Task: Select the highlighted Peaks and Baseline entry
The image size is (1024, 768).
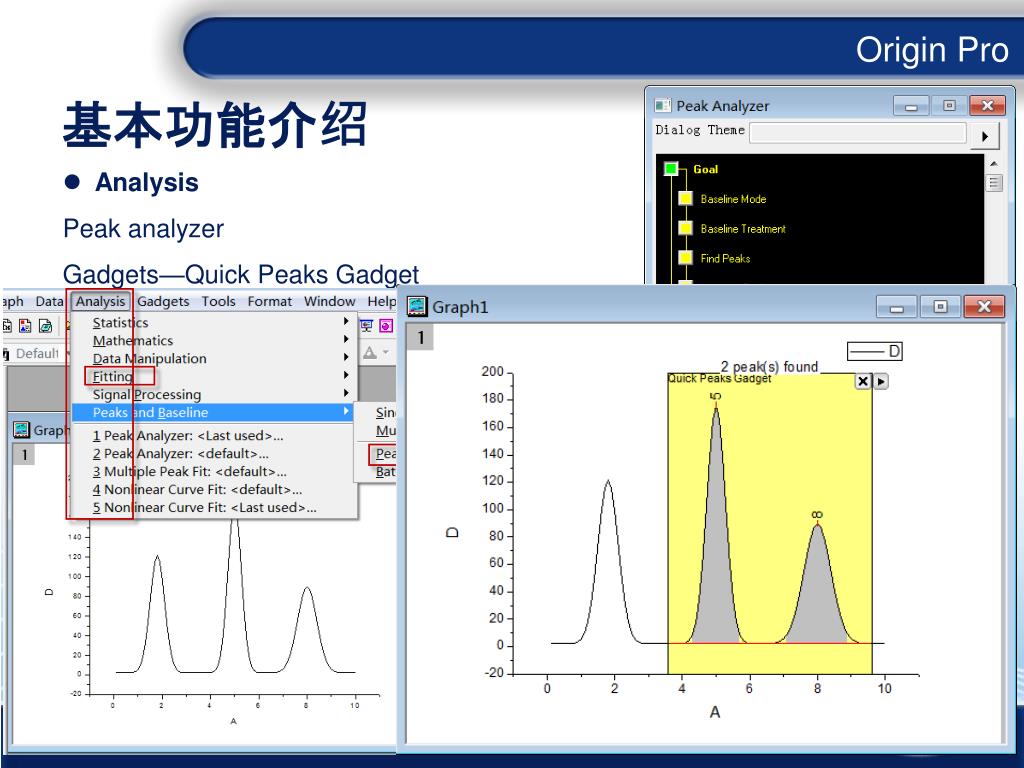Action: 214,412
